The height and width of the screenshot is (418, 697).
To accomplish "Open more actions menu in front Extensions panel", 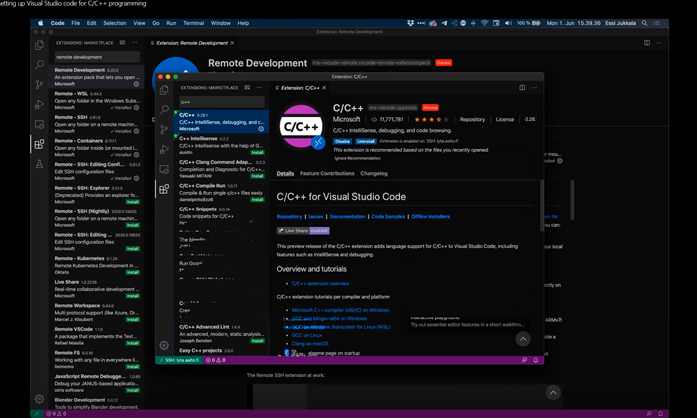I will pyautogui.click(x=259, y=88).
